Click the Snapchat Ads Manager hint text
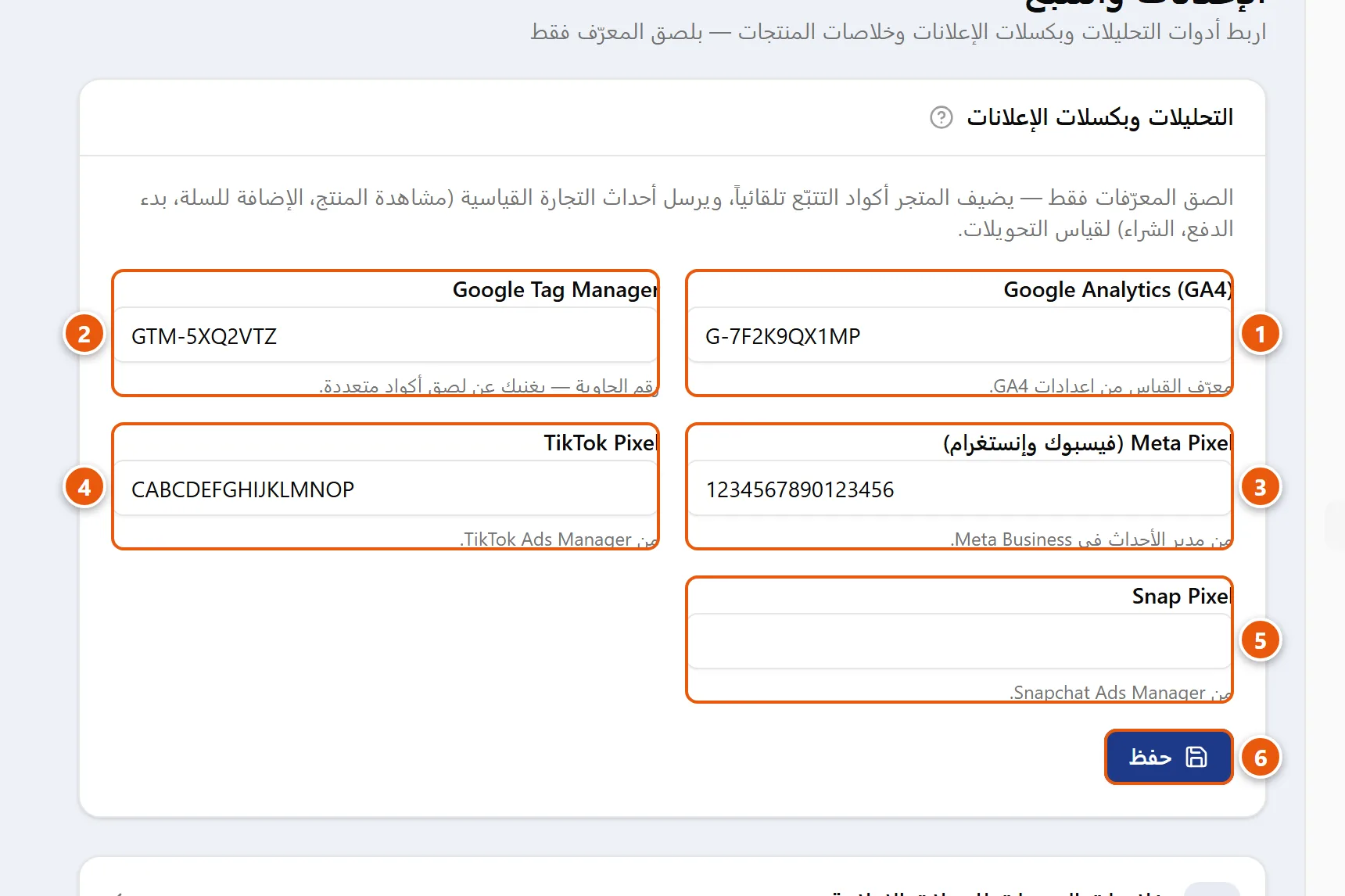The image size is (1345, 896). pyautogui.click(x=1121, y=693)
